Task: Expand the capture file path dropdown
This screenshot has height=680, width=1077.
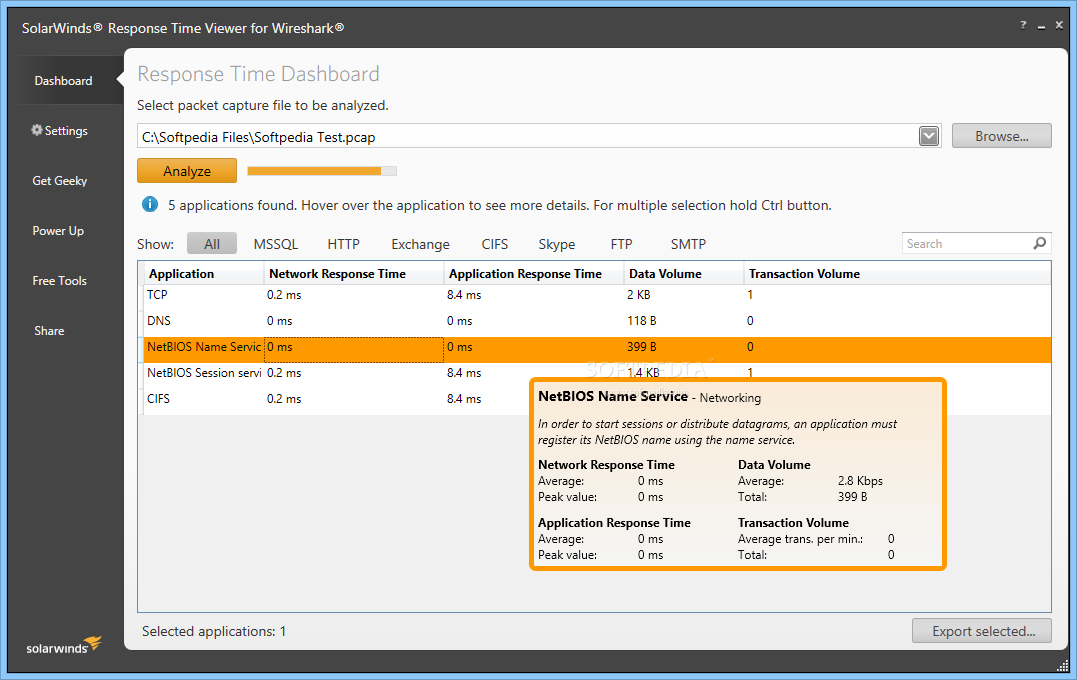Action: coord(929,136)
